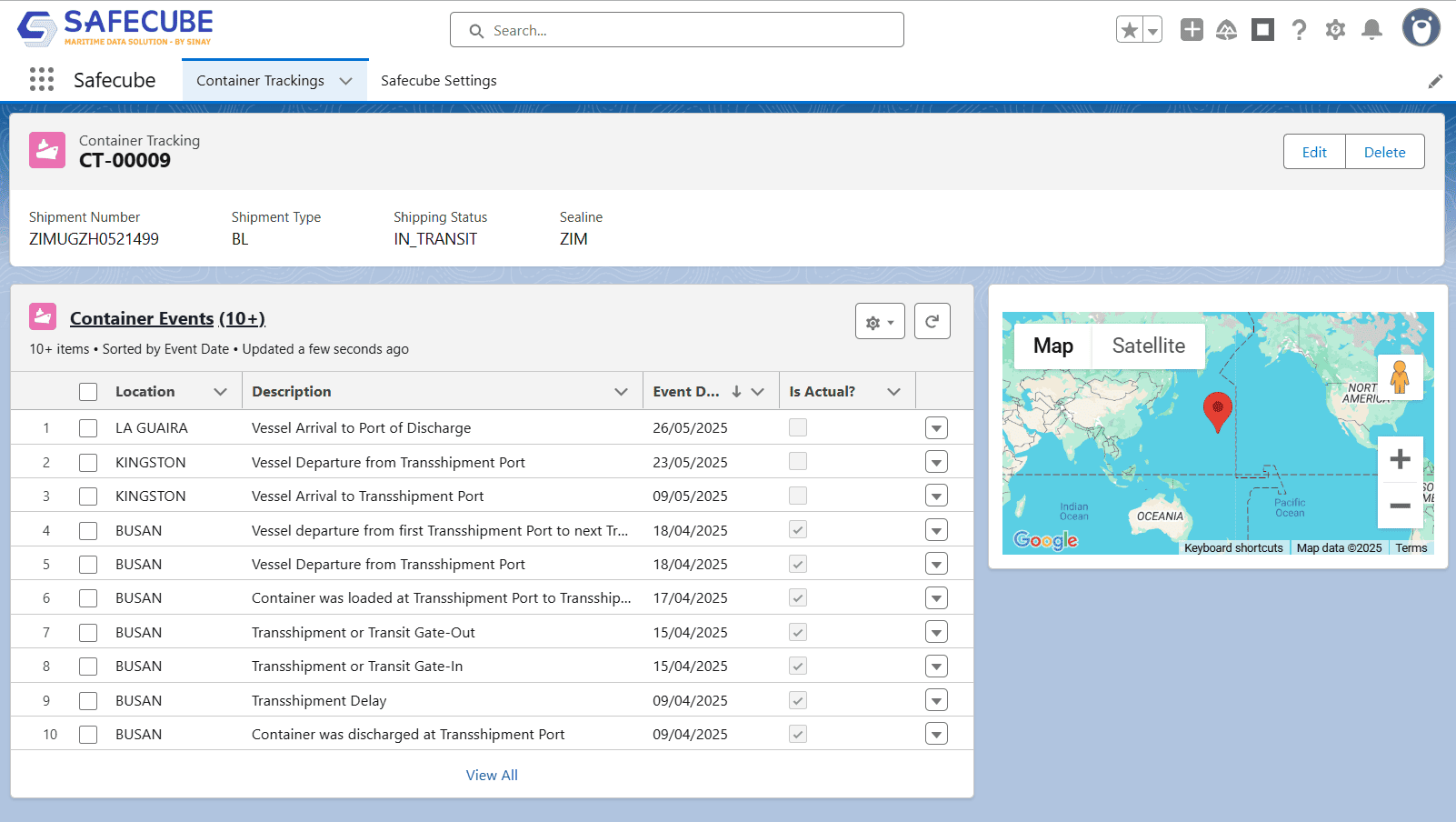Open the App Launcher dots grid
This screenshot has width=1456, height=822.
(42, 80)
